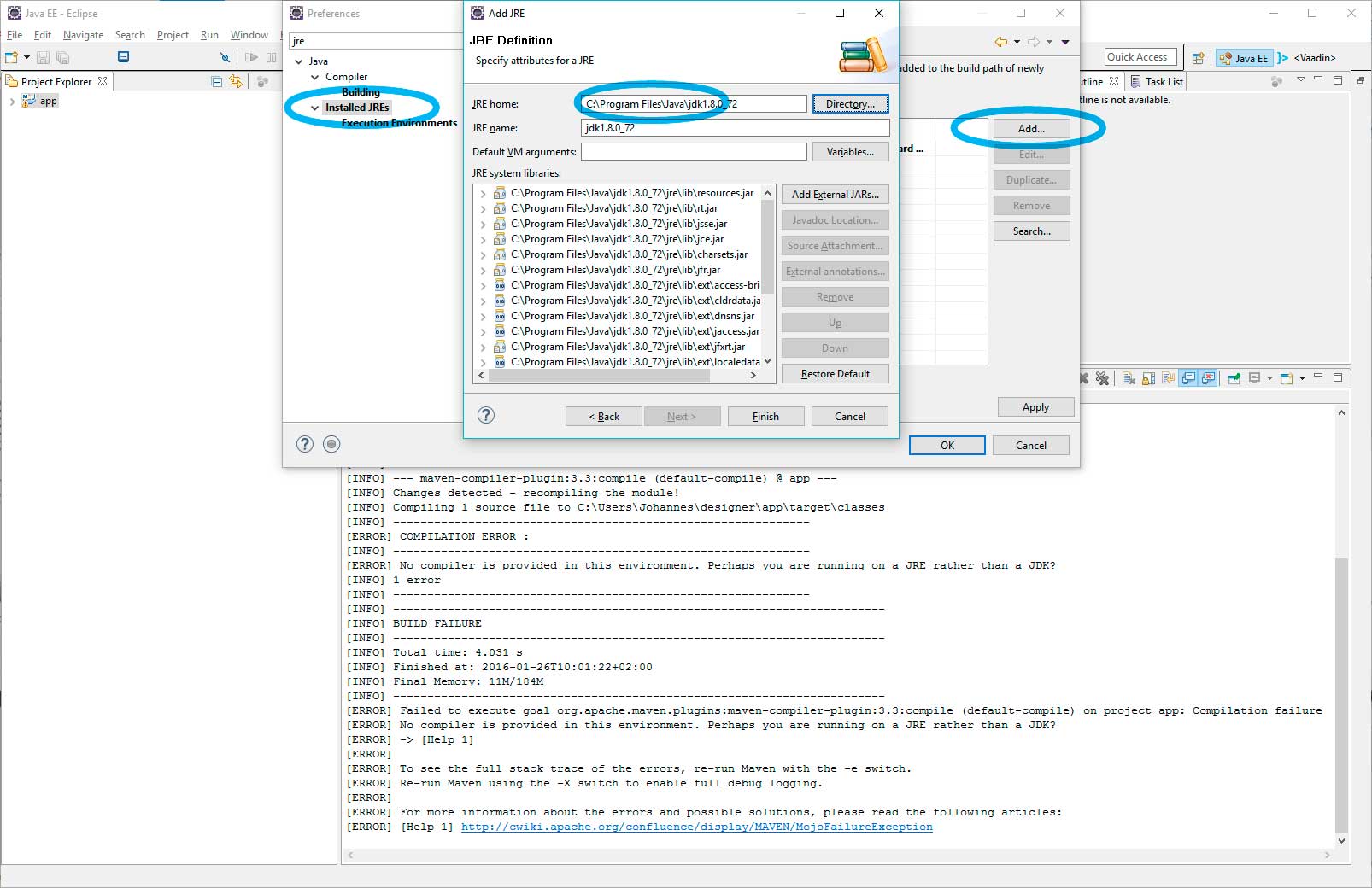Click the Resume icon in the toolbar
Image resolution: width=1372 pixels, height=888 pixels.
[x=251, y=58]
